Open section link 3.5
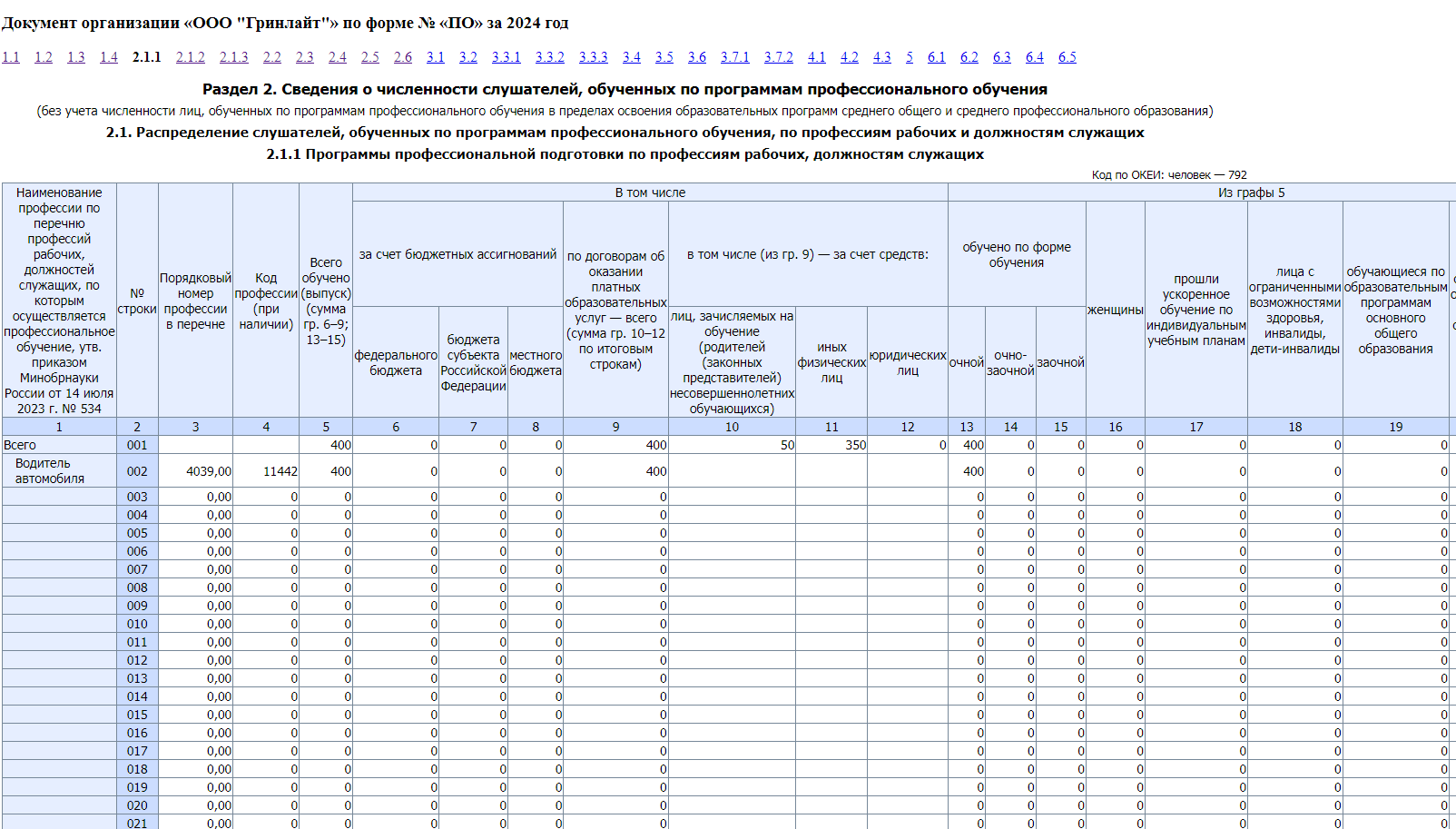The width and height of the screenshot is (1456, 829). [x=664, y=57]
